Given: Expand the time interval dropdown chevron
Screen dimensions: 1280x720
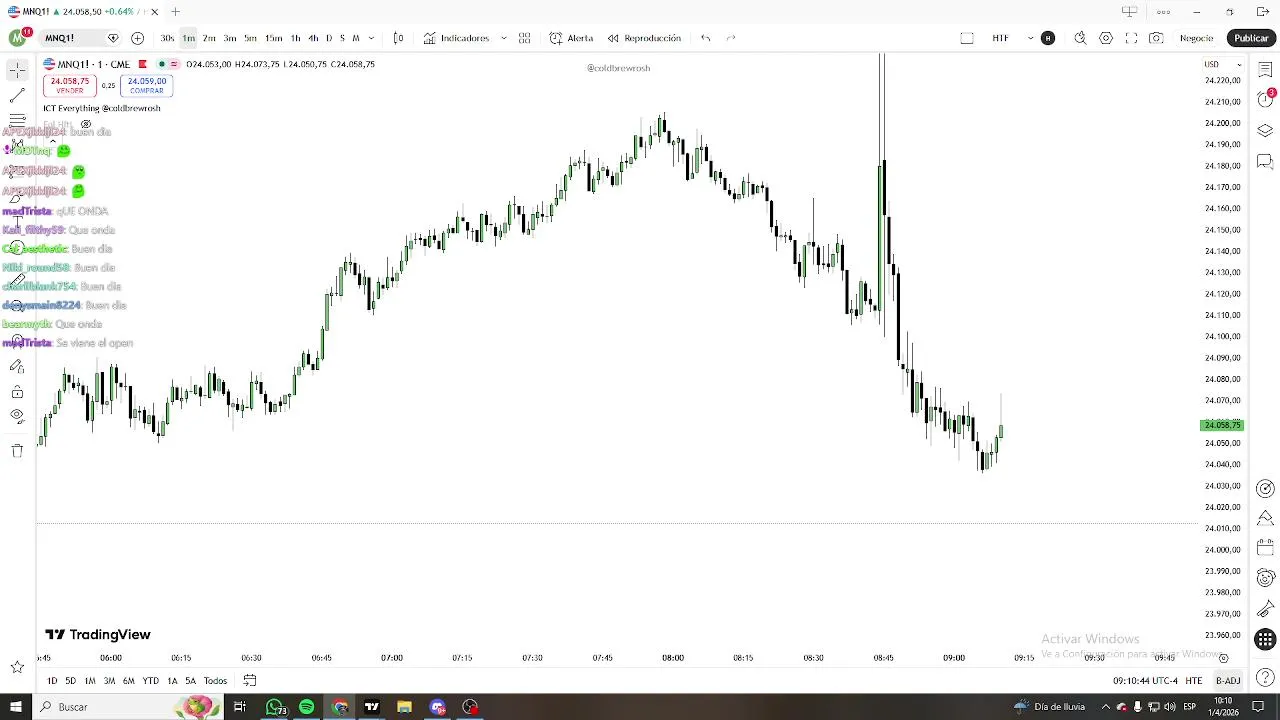Looking at the screenshot, I should [x=371, y=38].
